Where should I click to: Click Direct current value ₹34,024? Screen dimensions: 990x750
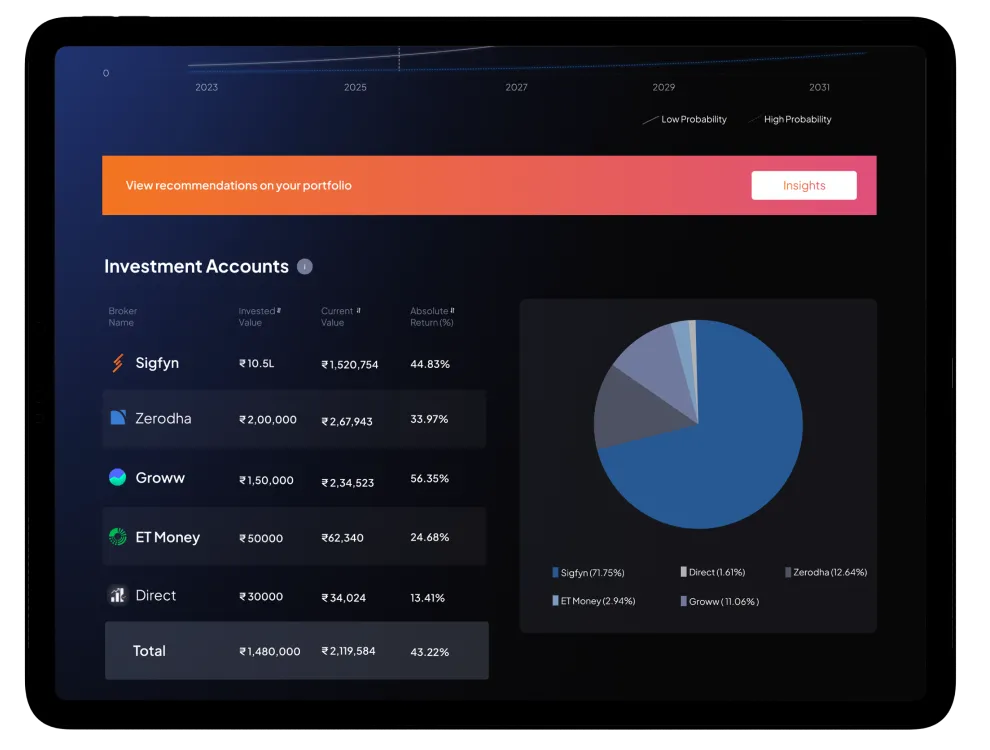click(343, 598)
